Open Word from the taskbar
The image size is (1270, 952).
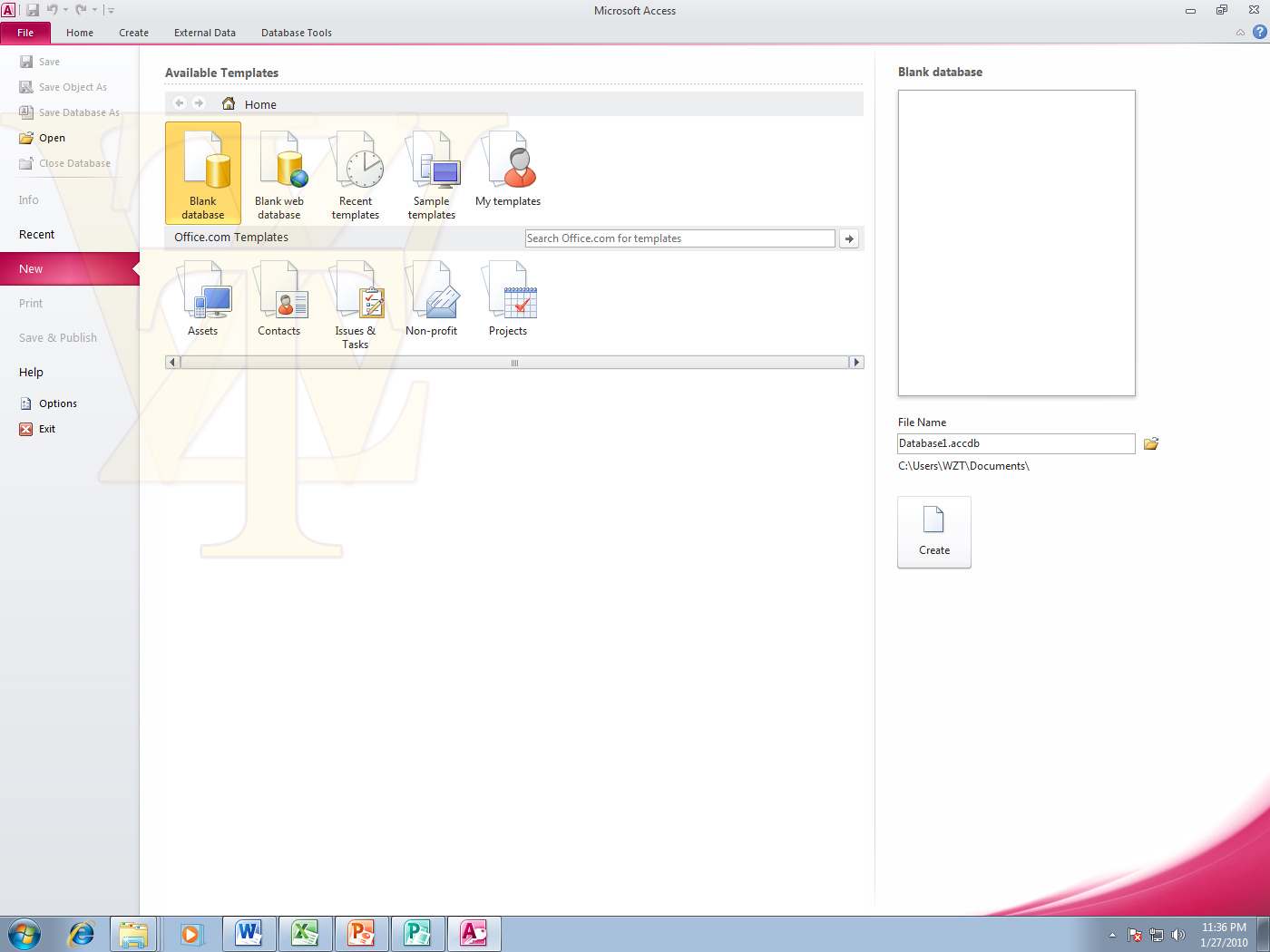(x=249, y=933)
